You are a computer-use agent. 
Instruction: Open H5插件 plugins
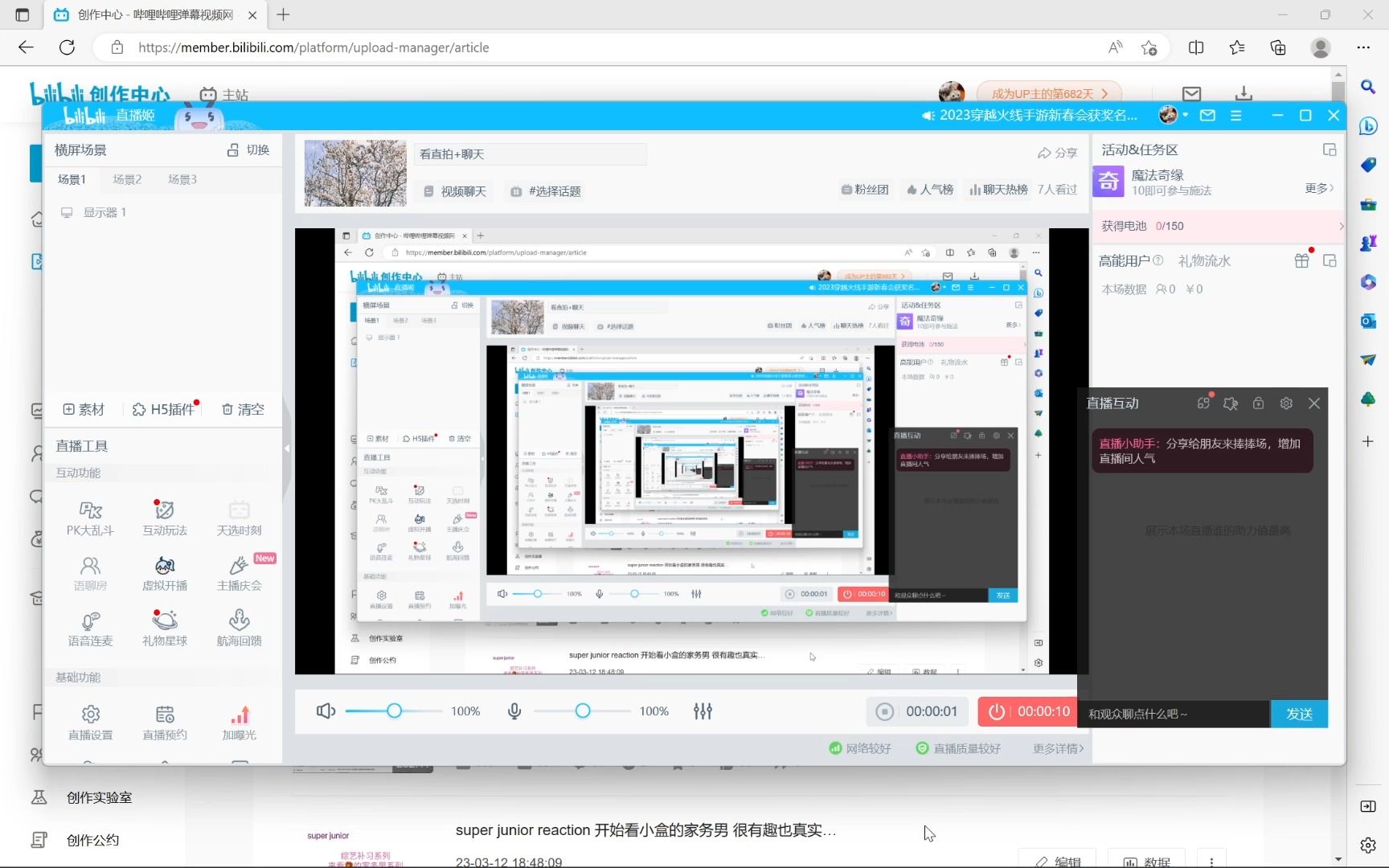(x=164, y=409)
